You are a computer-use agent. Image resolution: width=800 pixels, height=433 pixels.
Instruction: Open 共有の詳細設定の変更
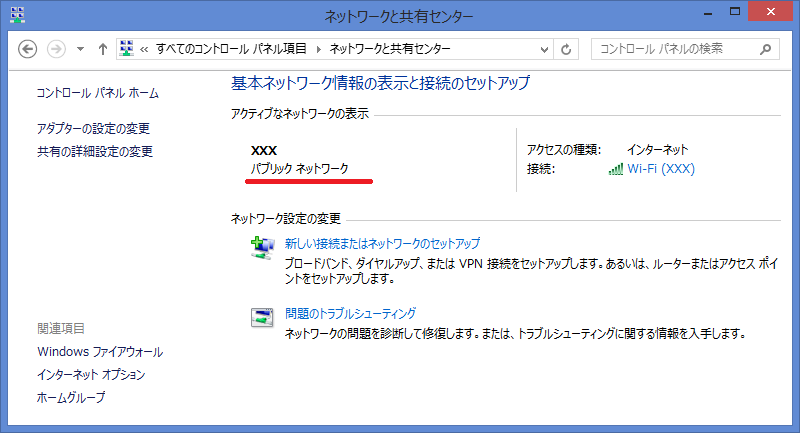(x=95, y=152)
